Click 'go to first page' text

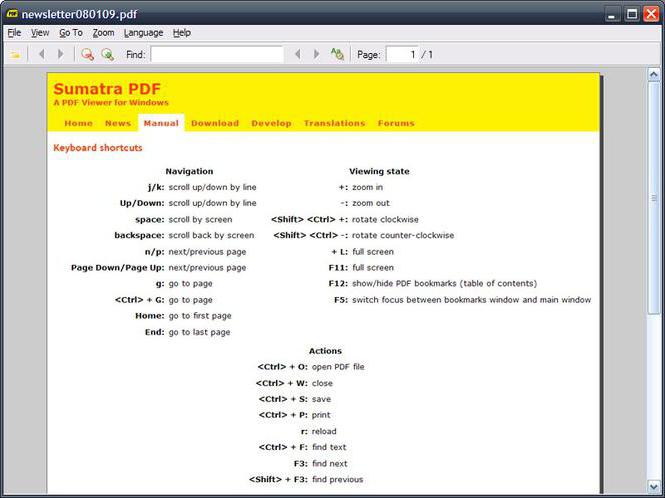pos(200,316)
